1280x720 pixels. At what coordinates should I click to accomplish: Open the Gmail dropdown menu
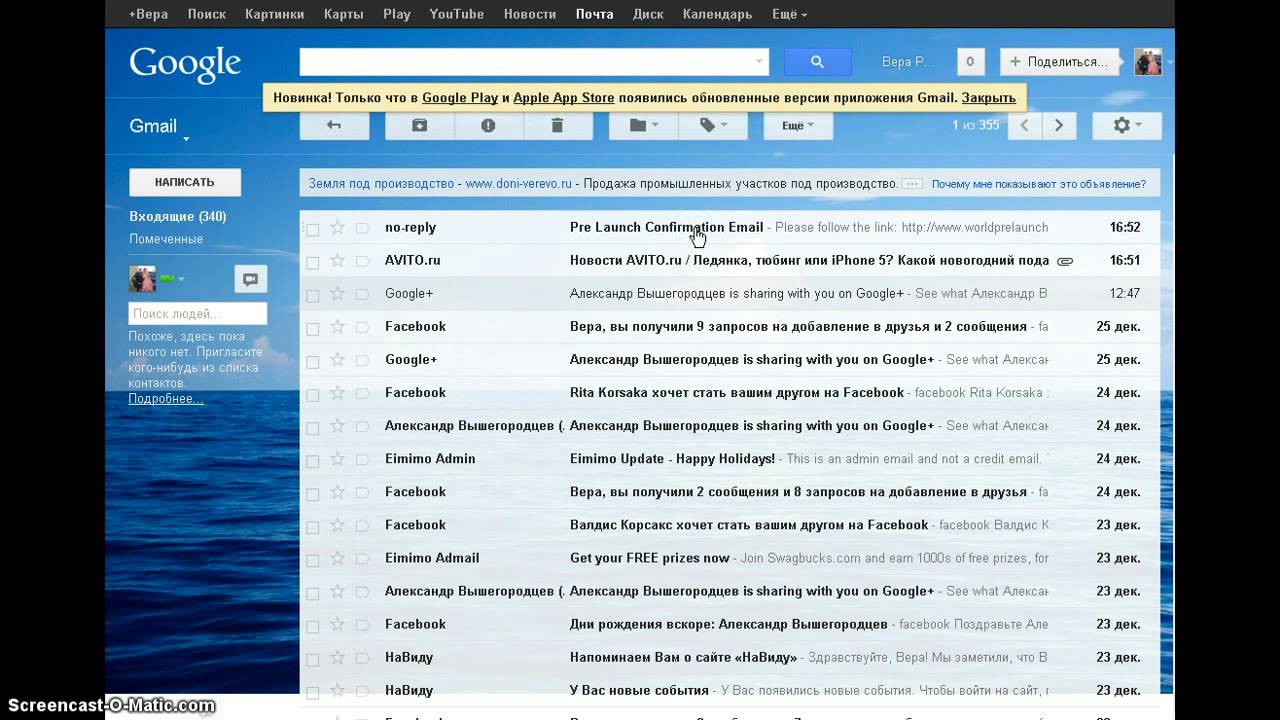[160, 127]
